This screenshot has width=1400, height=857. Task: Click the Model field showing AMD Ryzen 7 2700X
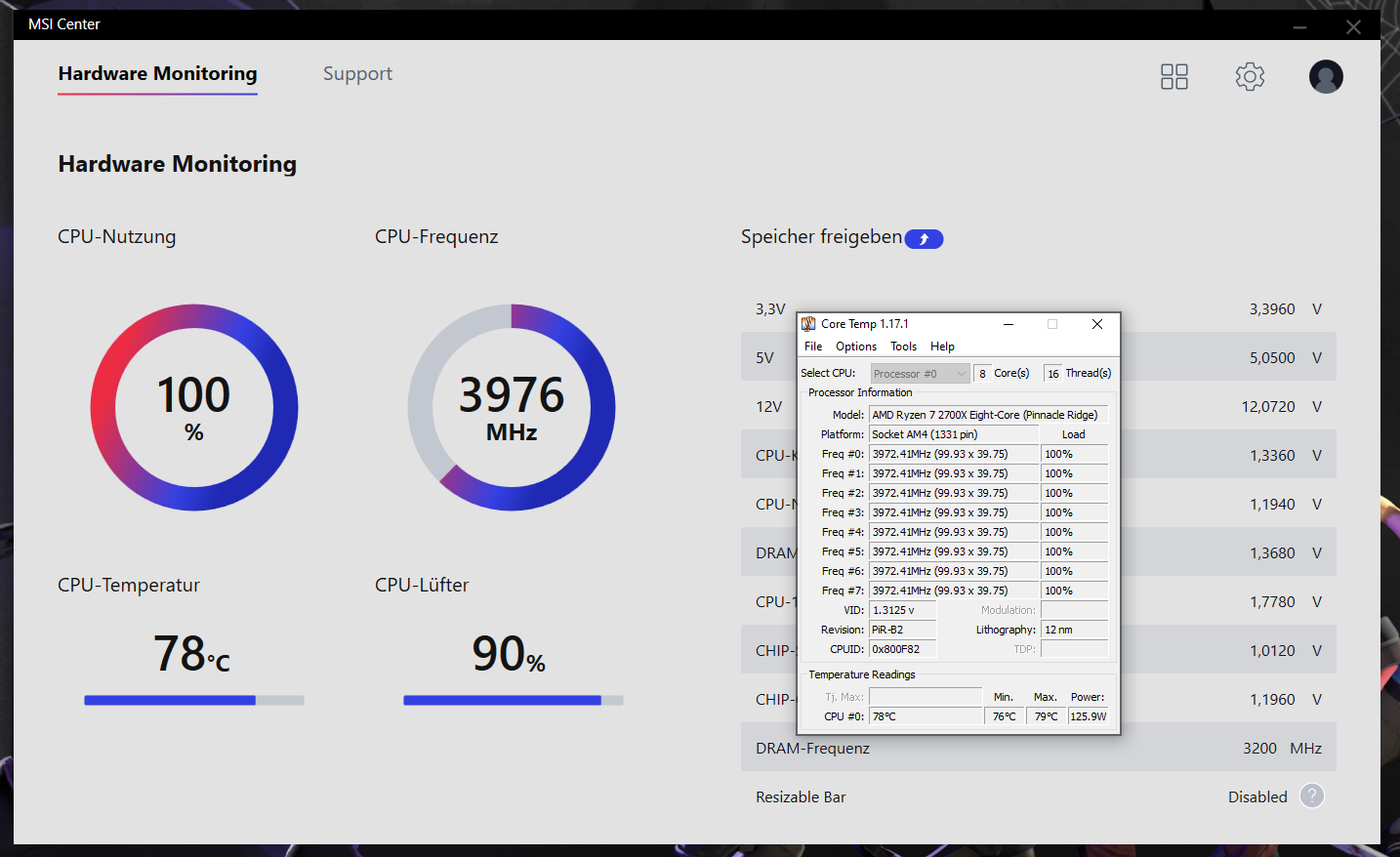[989, 415]
